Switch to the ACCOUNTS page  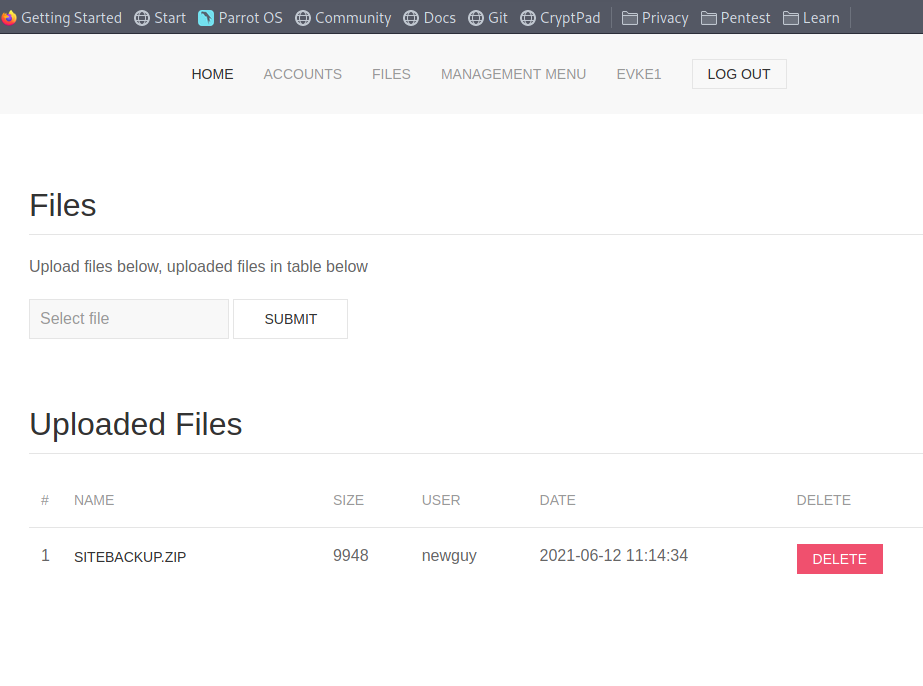pyautogui.click(x=302, y=73)
